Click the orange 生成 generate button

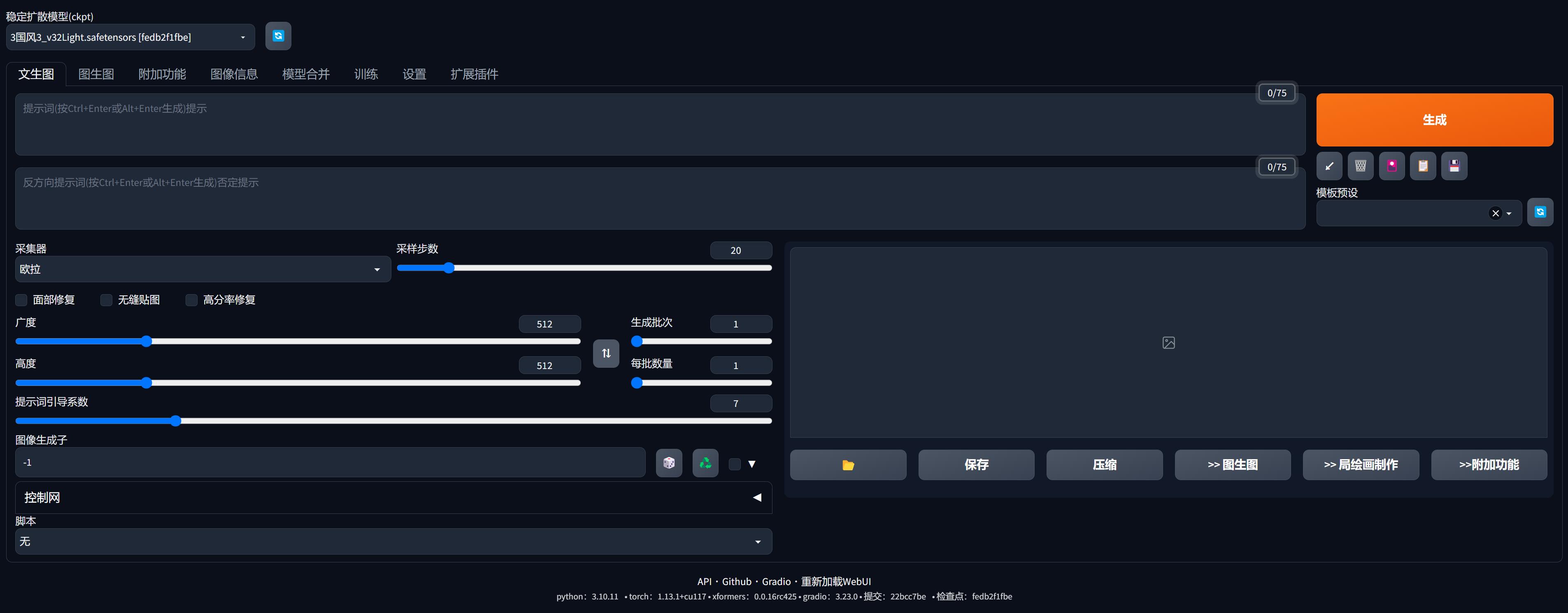click(1435, 119)
